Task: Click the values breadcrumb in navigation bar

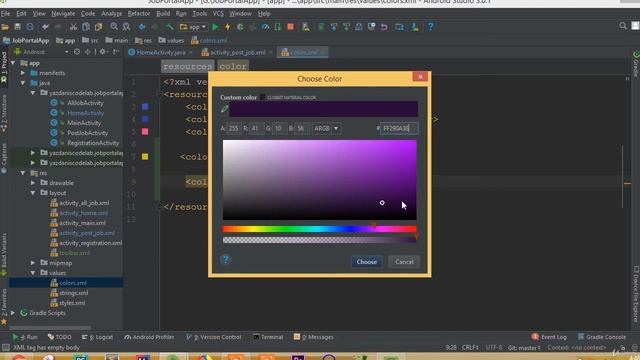Action: click(x=171, y=40)
